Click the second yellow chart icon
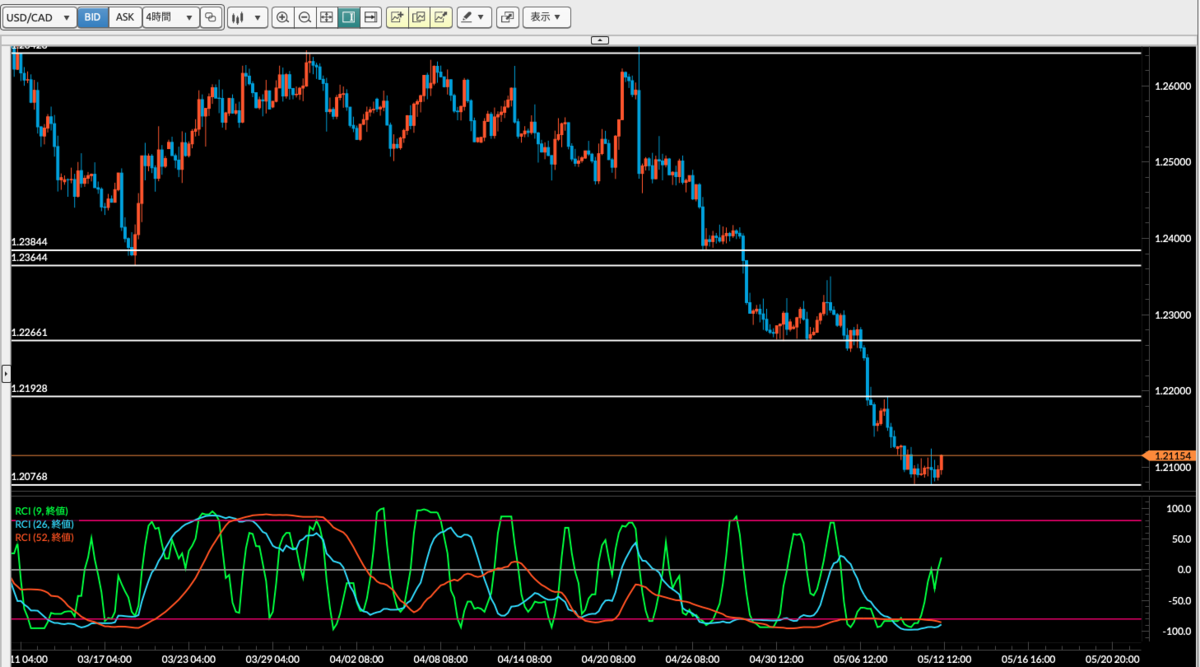Image resolution: width=1200 pixels, height=667 pixels. (x=418, y=17)
